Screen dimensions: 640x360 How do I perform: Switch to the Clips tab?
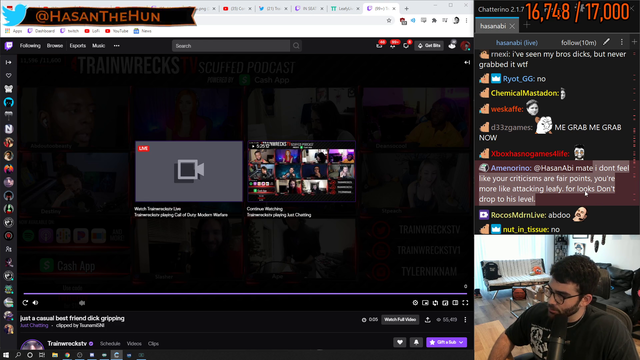click(153, 344)
